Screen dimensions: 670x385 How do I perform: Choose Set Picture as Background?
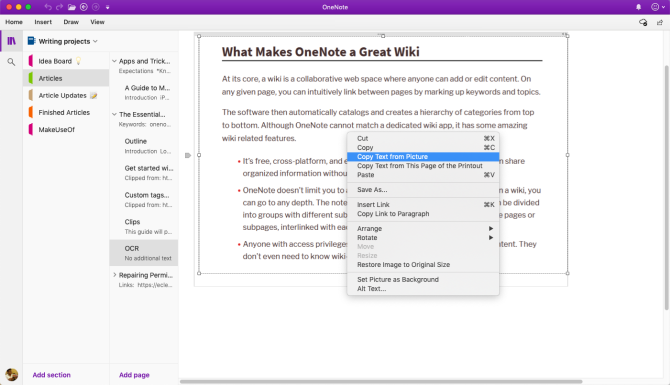coord(423,279)
